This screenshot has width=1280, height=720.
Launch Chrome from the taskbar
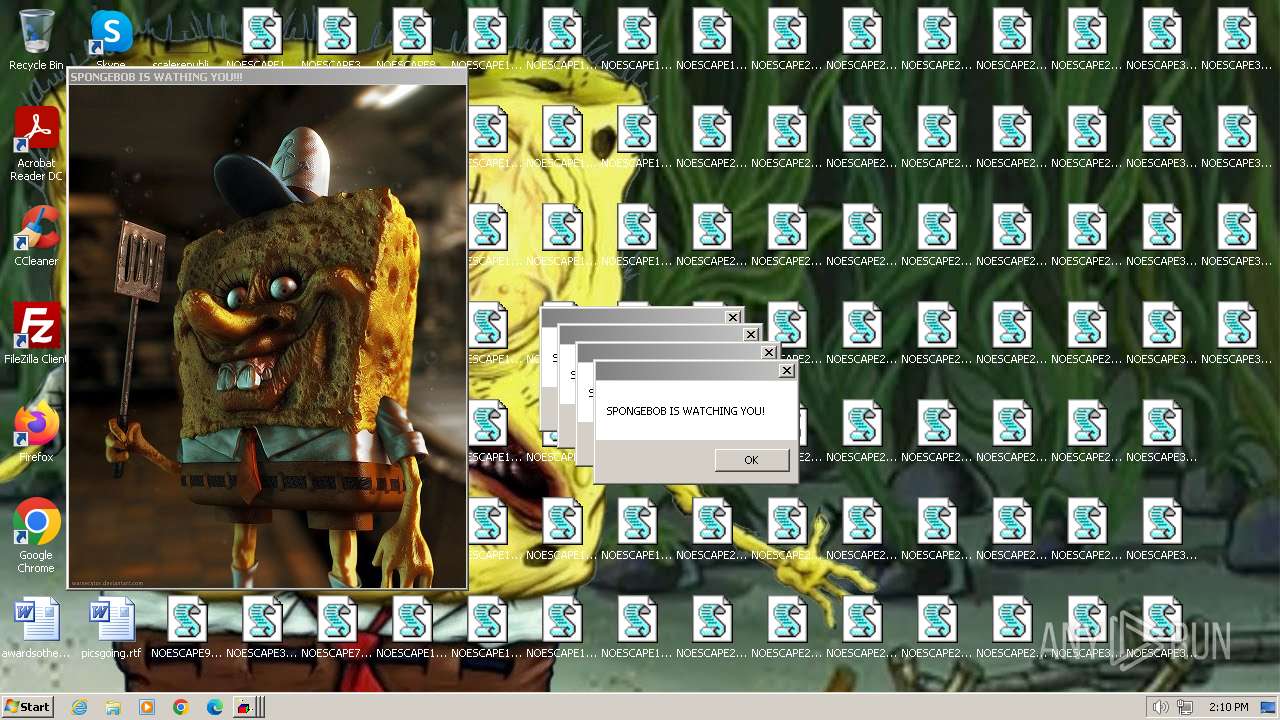click(181, 707)
